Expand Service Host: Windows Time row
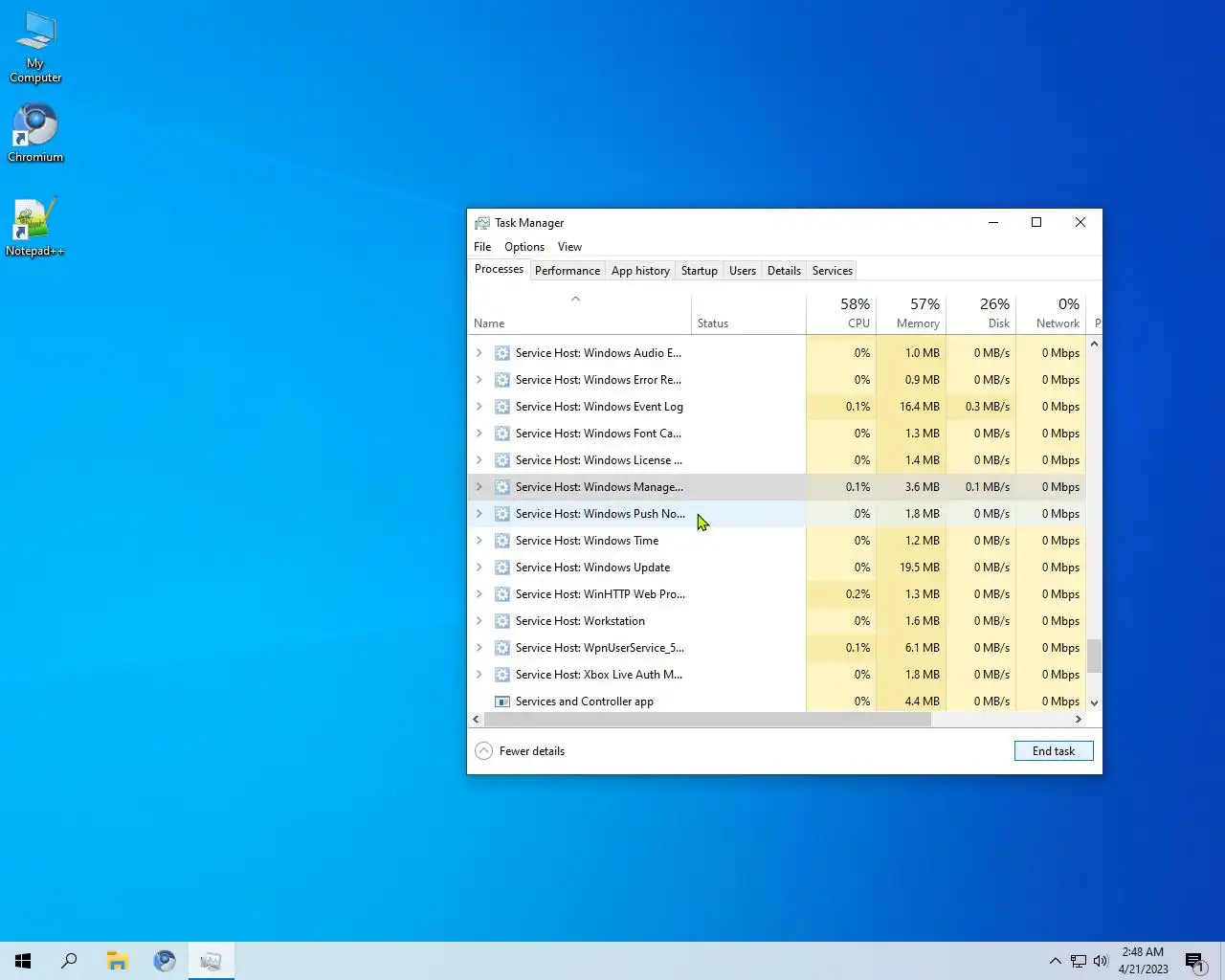Image resolution: width=1225 pixels, height=980 pixels. (479, 541)
